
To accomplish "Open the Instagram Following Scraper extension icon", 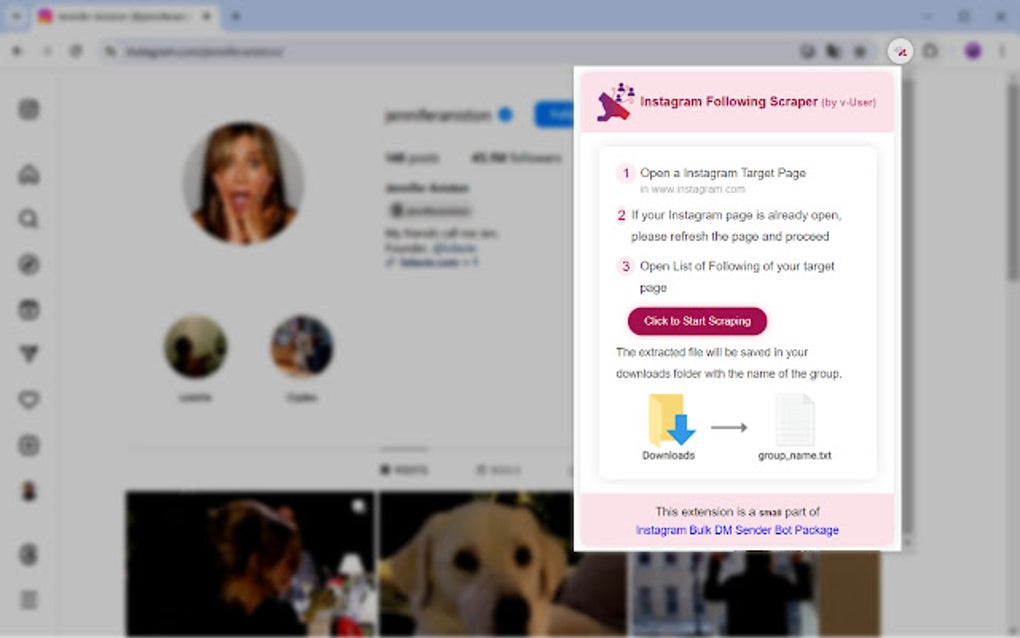I will pos(900,50).
